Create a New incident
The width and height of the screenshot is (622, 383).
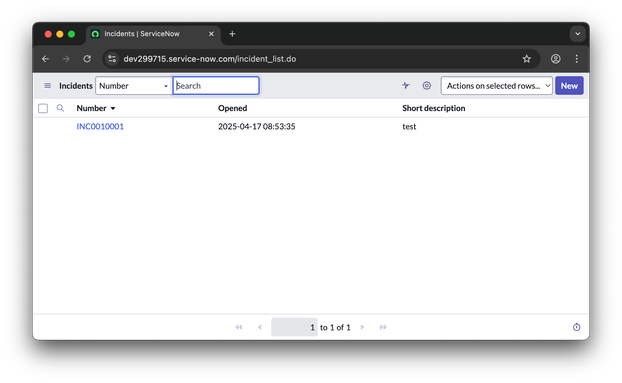[x=569, y=86]
